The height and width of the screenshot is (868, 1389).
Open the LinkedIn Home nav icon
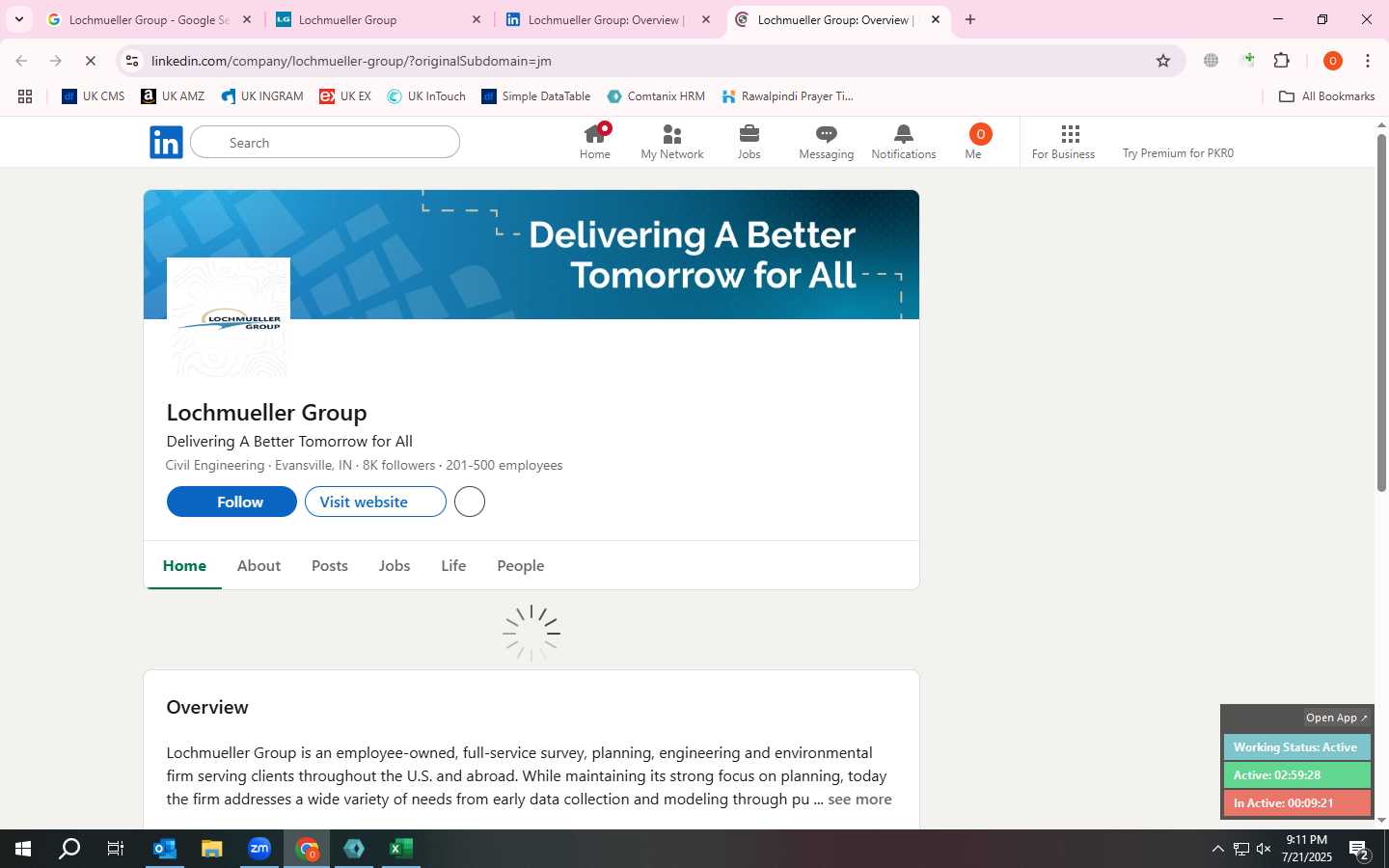[x=594, y=142]
